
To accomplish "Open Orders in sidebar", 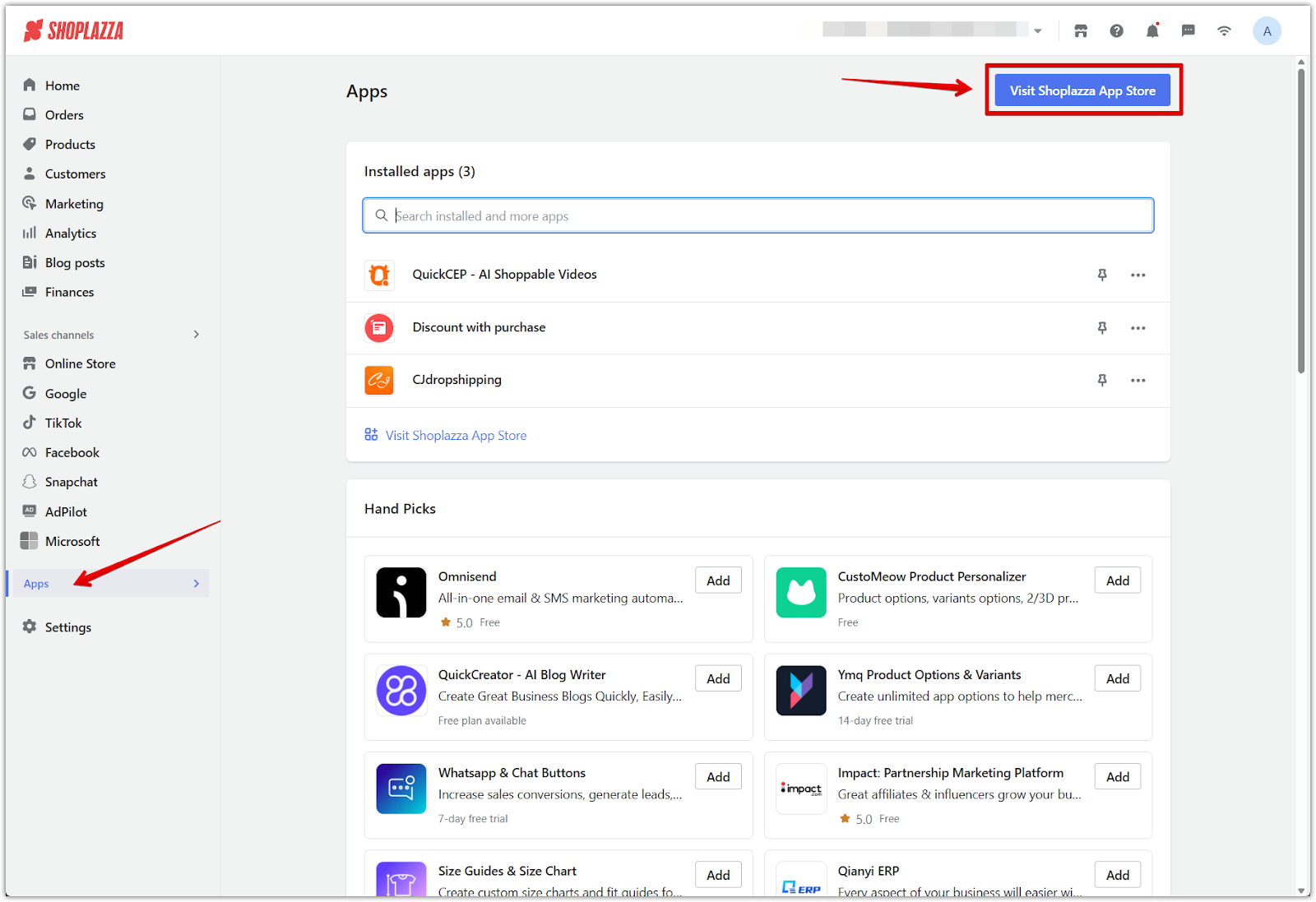I will tap(64, 115).
